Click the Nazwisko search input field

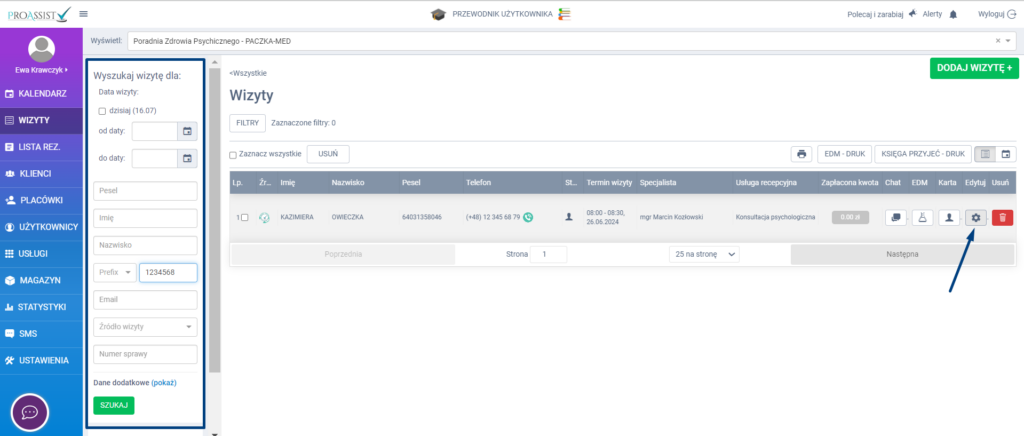pos(145,246)
